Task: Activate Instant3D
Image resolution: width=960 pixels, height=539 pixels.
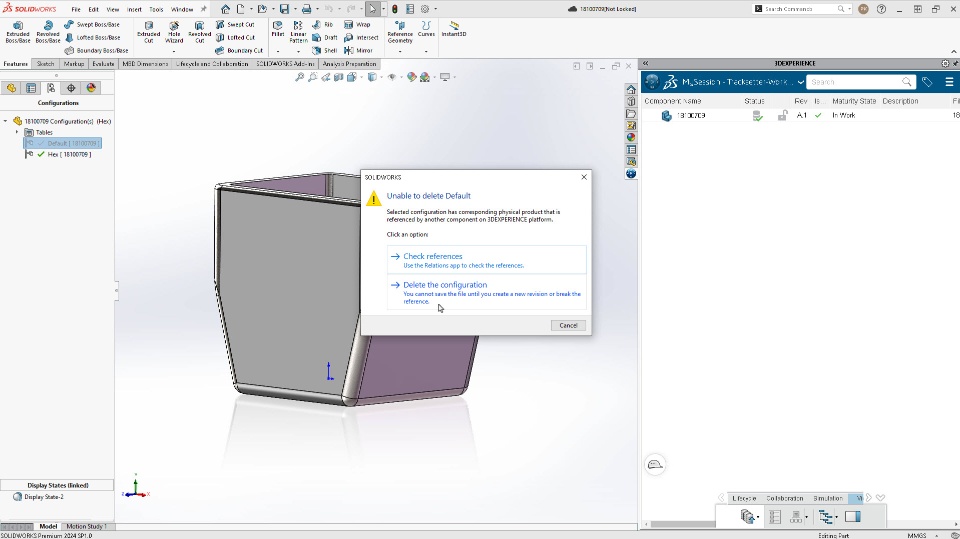Action: [x=454, y=29]
